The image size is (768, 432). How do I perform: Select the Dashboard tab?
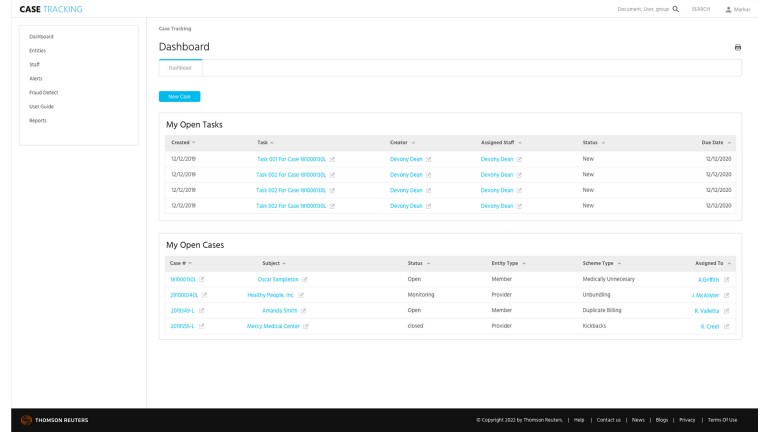click(x=180, y=68)
